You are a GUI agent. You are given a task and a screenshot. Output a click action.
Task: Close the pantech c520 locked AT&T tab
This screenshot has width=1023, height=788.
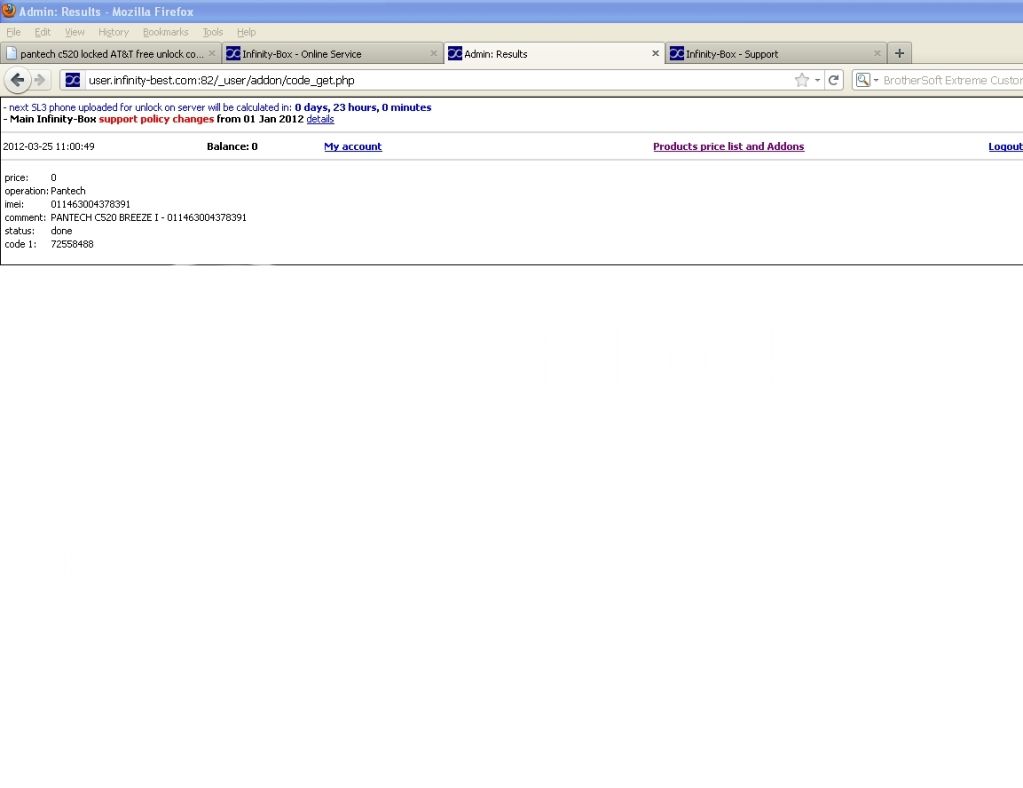pos(211,54)
